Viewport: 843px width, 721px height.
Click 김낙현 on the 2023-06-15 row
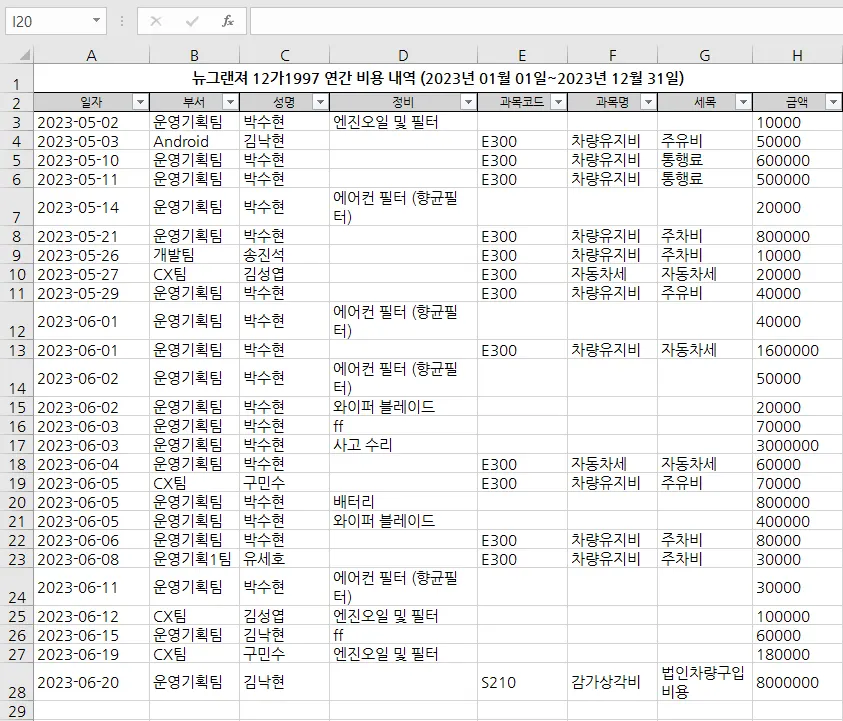point(284,635)
